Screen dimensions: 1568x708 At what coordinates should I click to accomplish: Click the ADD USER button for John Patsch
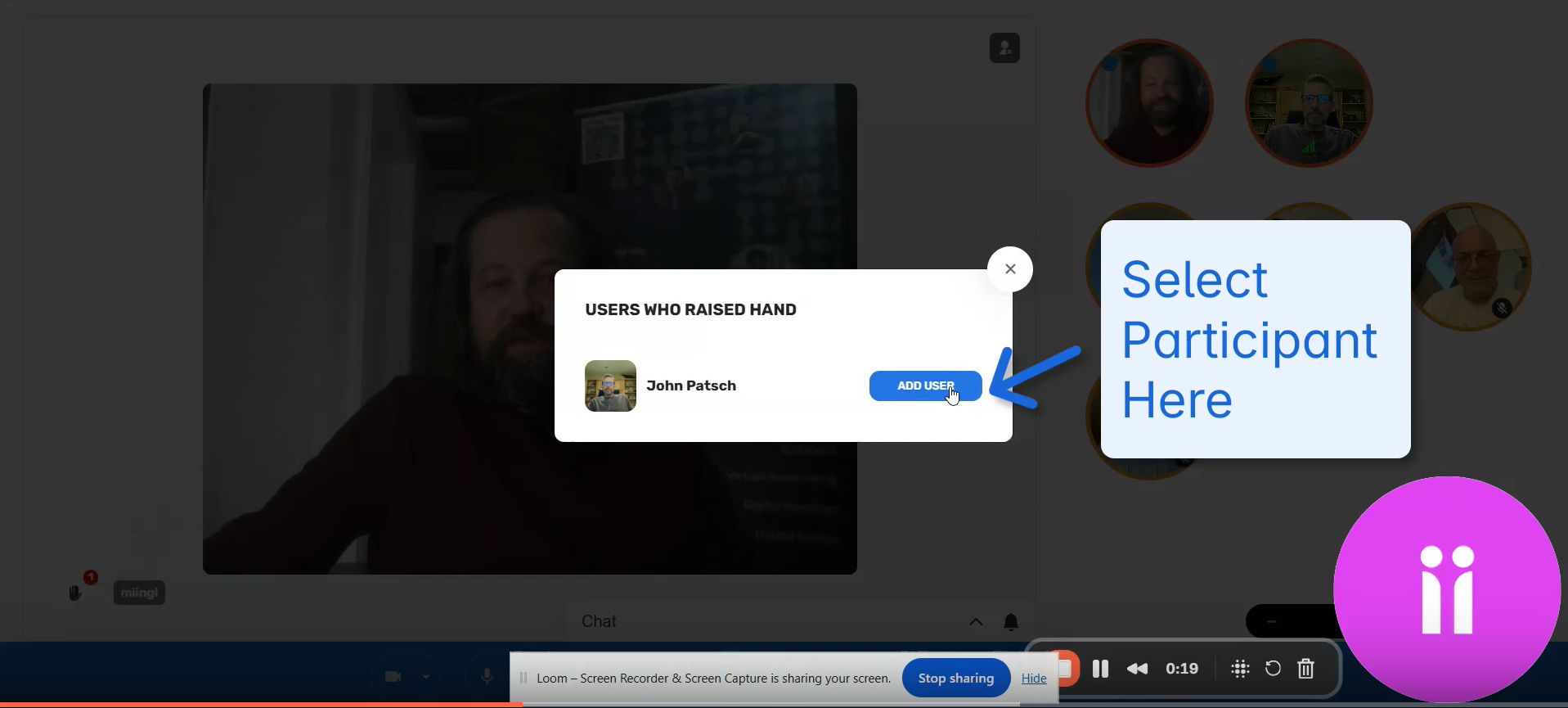coord(925,386)
